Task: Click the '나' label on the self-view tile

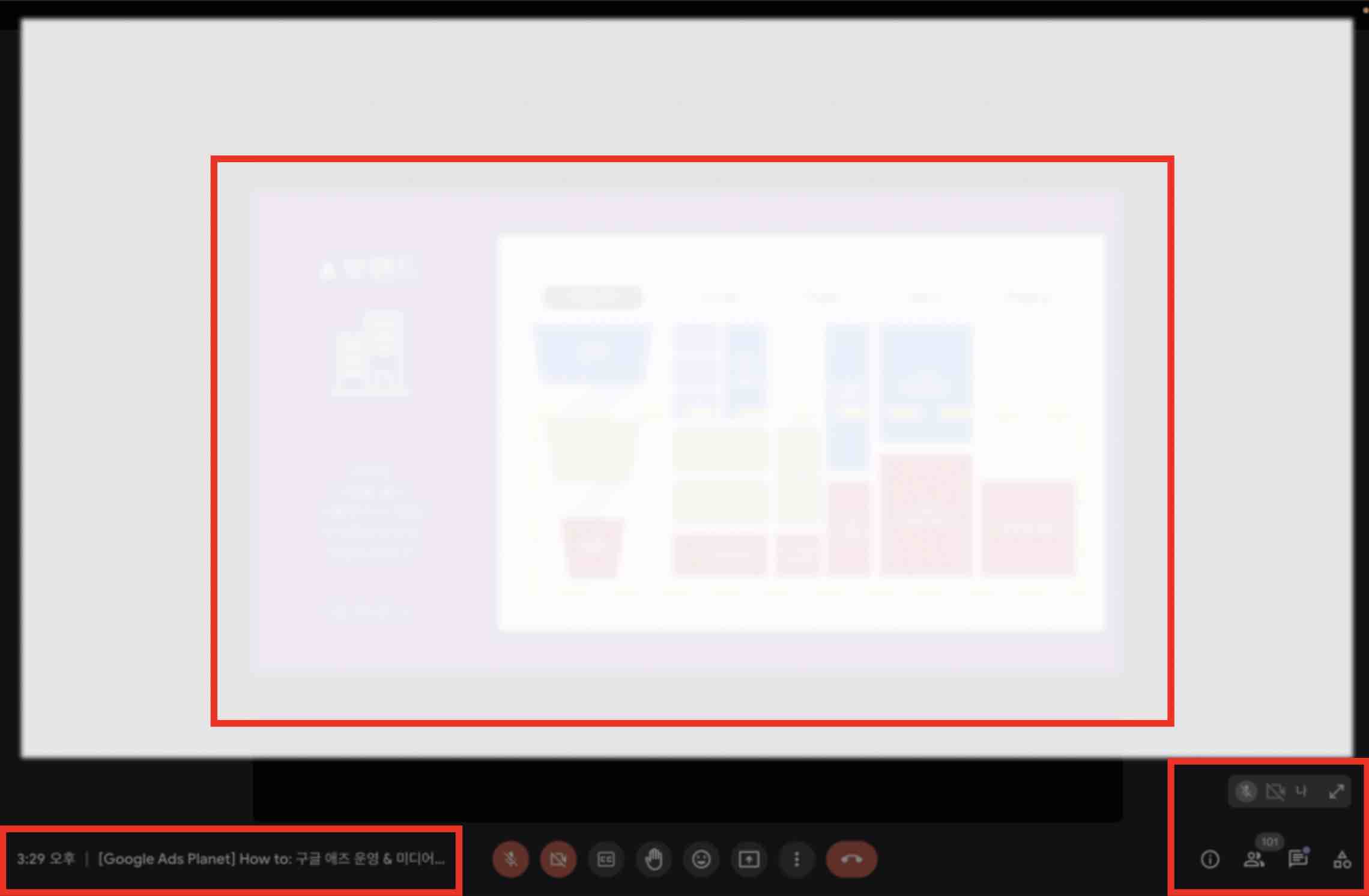Action: click(x=1301, y=792)
